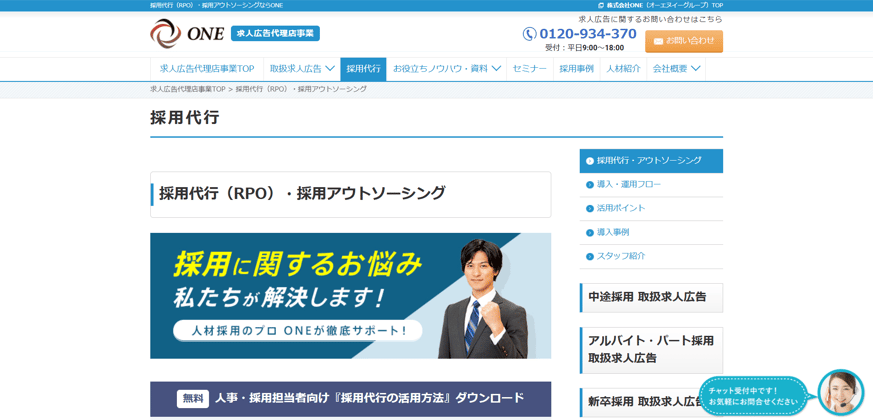The width and height of the screenshot is (873, 420).
Task: Click the お問い合わせ orange button
Action: (684, 41)
